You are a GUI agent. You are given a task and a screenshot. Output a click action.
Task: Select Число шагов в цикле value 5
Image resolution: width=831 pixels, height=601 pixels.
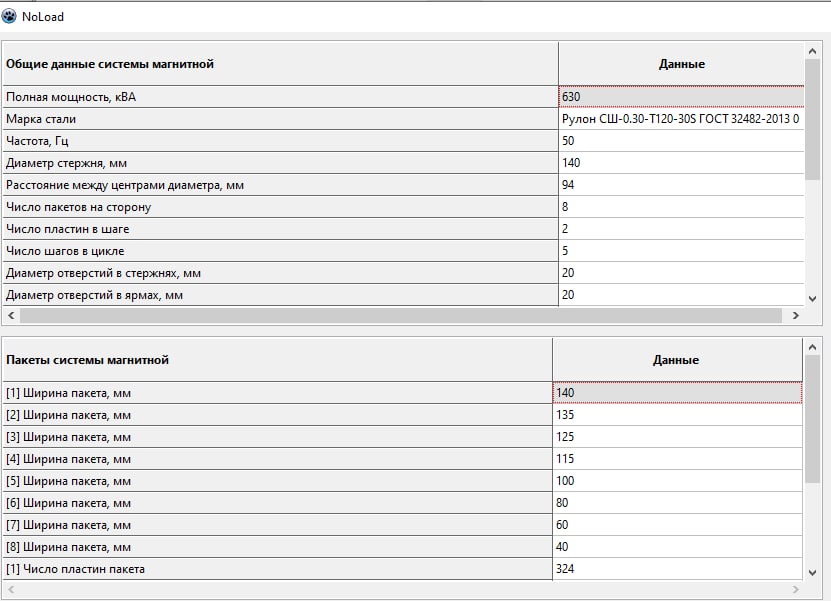(681, 251)
